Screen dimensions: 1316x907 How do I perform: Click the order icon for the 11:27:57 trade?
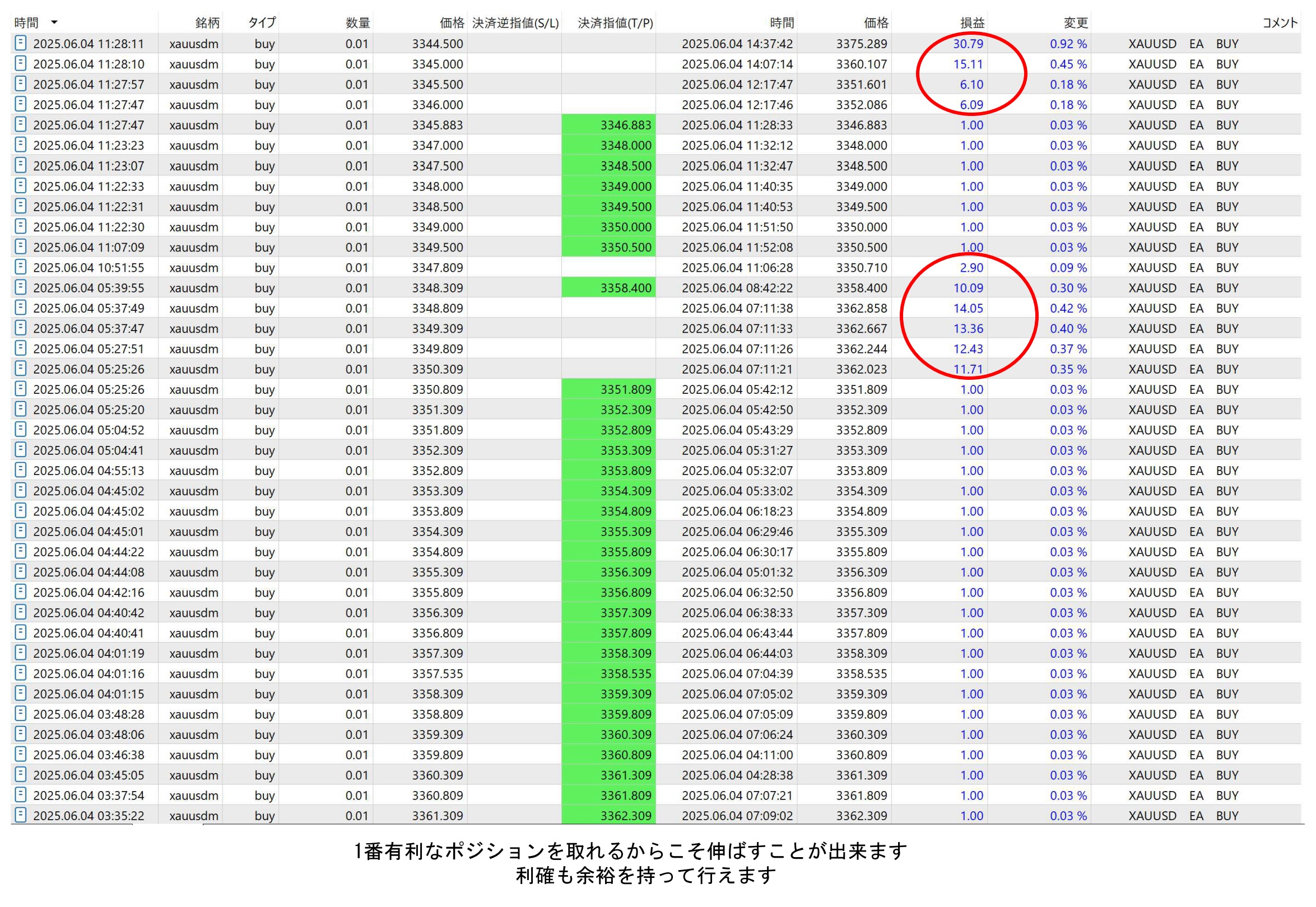21,84
